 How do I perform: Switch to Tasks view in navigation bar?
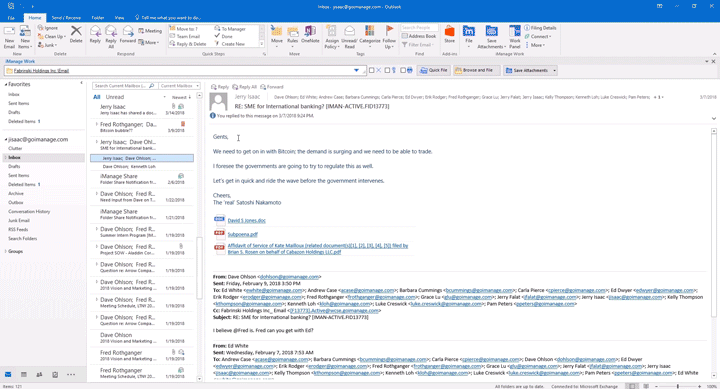(x=55, y=374)
